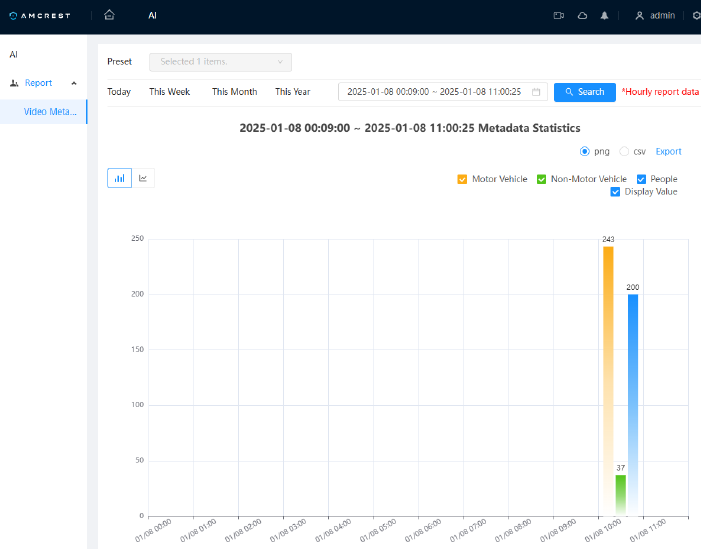Click the admin user icon
This screenshot has width=701, height=551.
tap(639, 16)
